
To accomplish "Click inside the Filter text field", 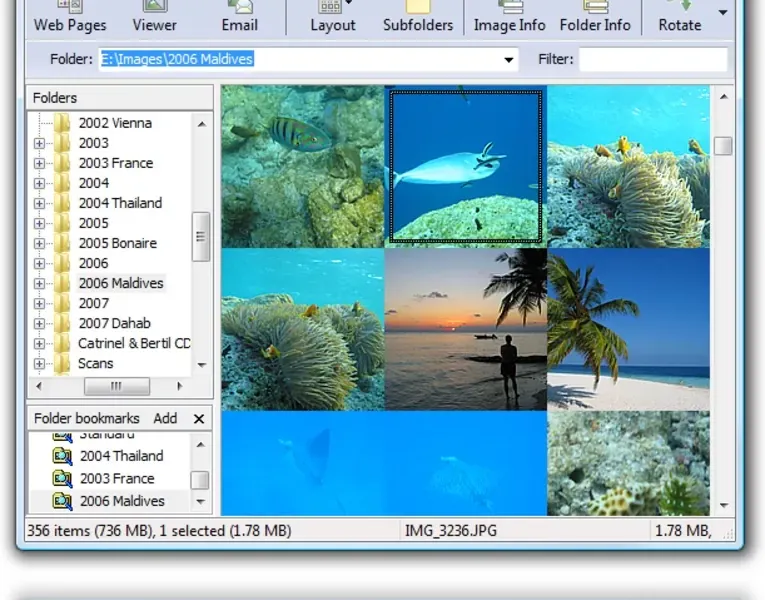I will coord(653,60).
